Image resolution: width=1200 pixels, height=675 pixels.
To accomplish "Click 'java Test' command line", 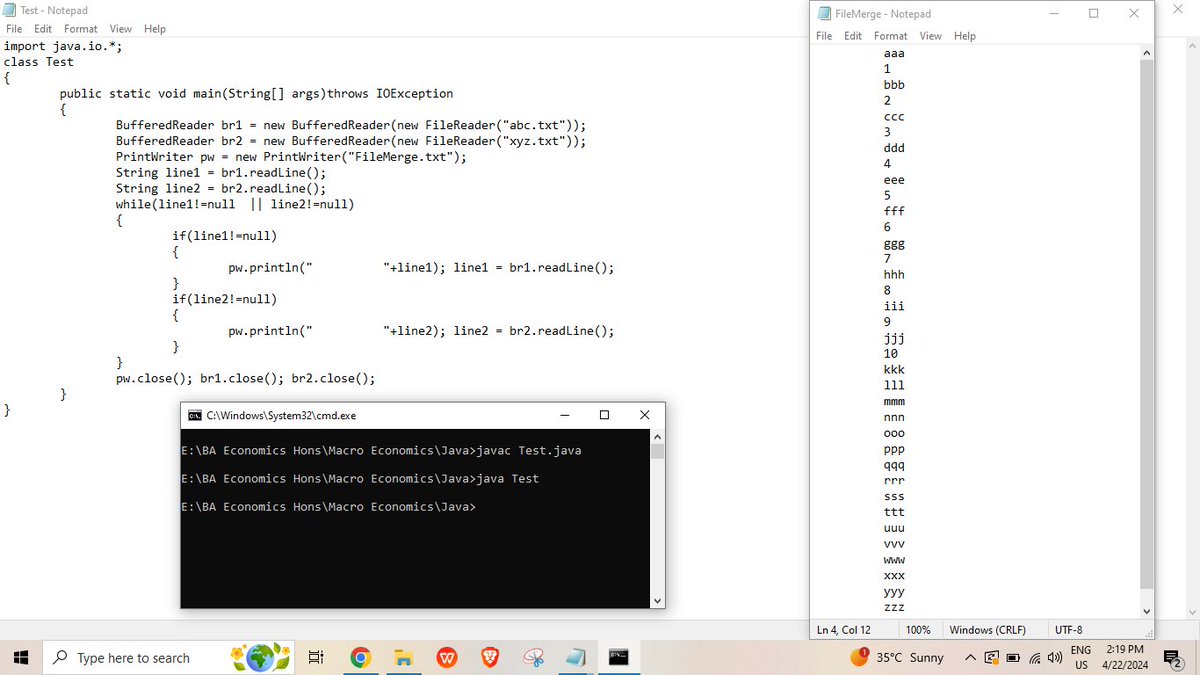I will point(360,479).
